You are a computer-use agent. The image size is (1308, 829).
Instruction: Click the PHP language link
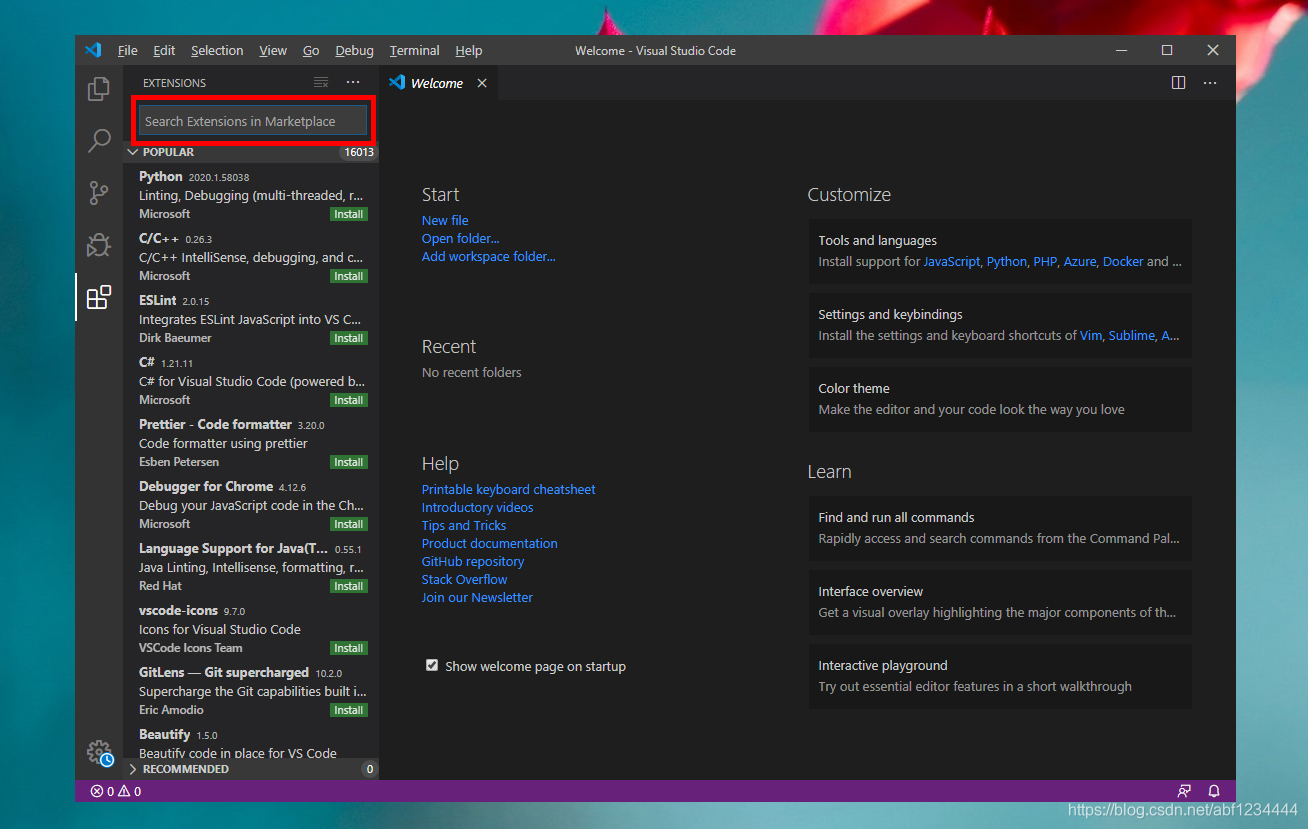click(x=1045, y=261)
